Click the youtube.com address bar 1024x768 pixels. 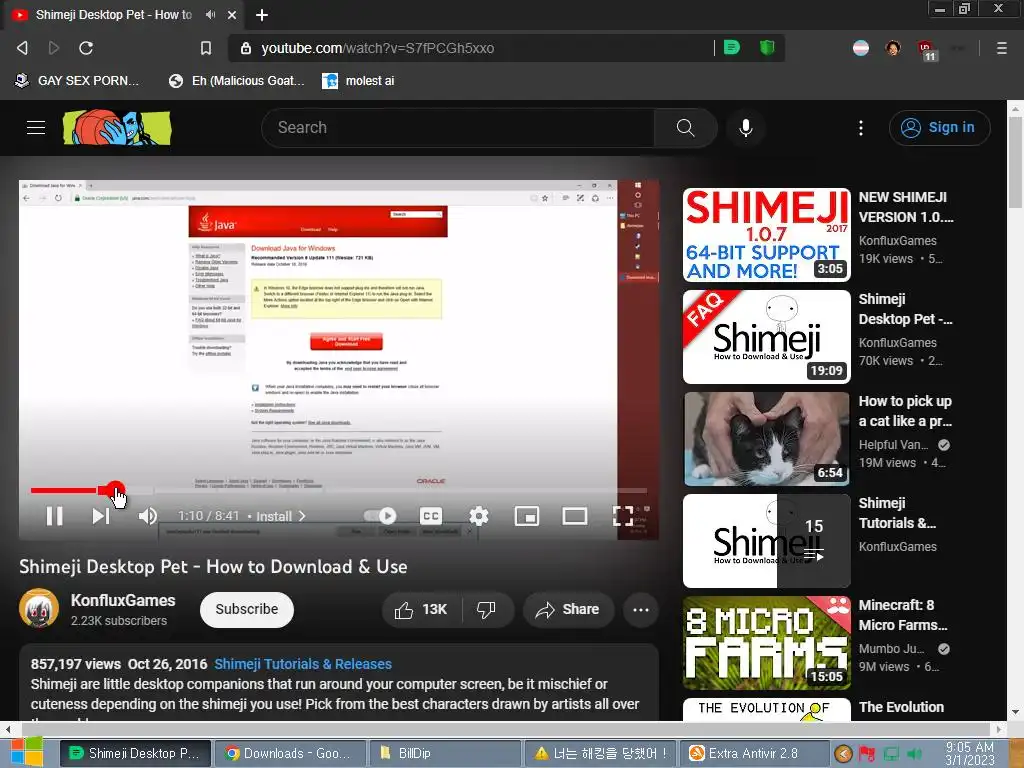pyautogui.click(x=472, y=48)
